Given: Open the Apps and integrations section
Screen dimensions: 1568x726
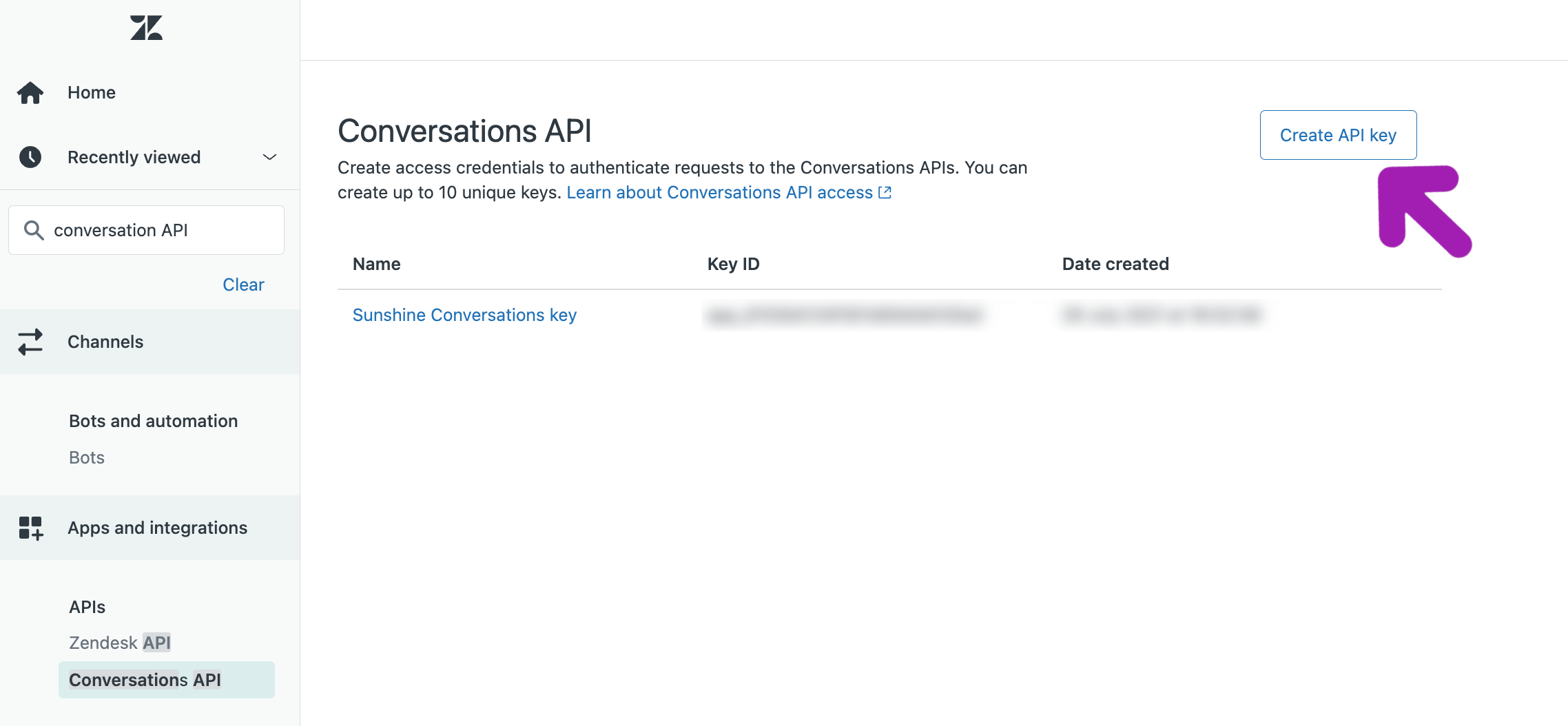Looking at the screenshot, I should coord(157,528).
